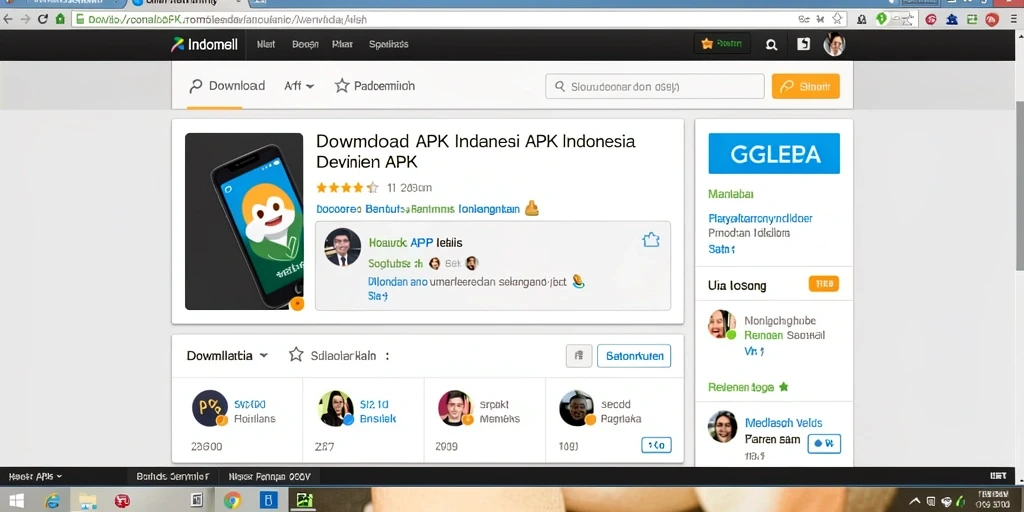Click the bookmark square icon beside header search
This screenshot has width=1024, height=512.
tap(803, 44)
